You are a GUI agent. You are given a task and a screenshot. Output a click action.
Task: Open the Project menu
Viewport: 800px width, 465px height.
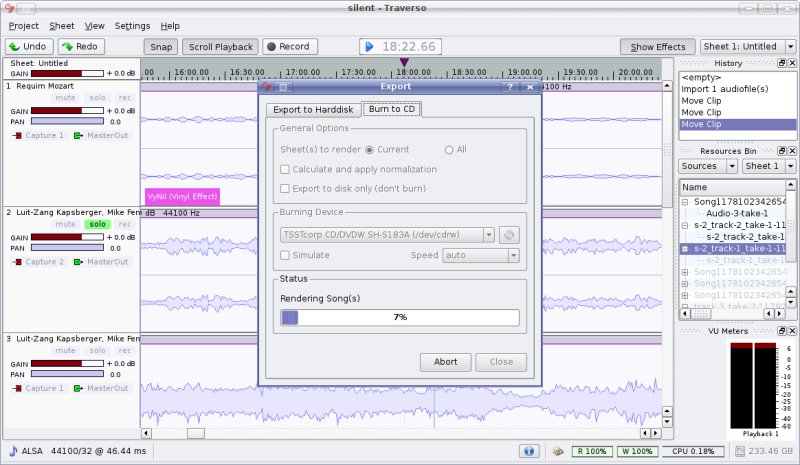pyautogui.click(x=23, y=26)
